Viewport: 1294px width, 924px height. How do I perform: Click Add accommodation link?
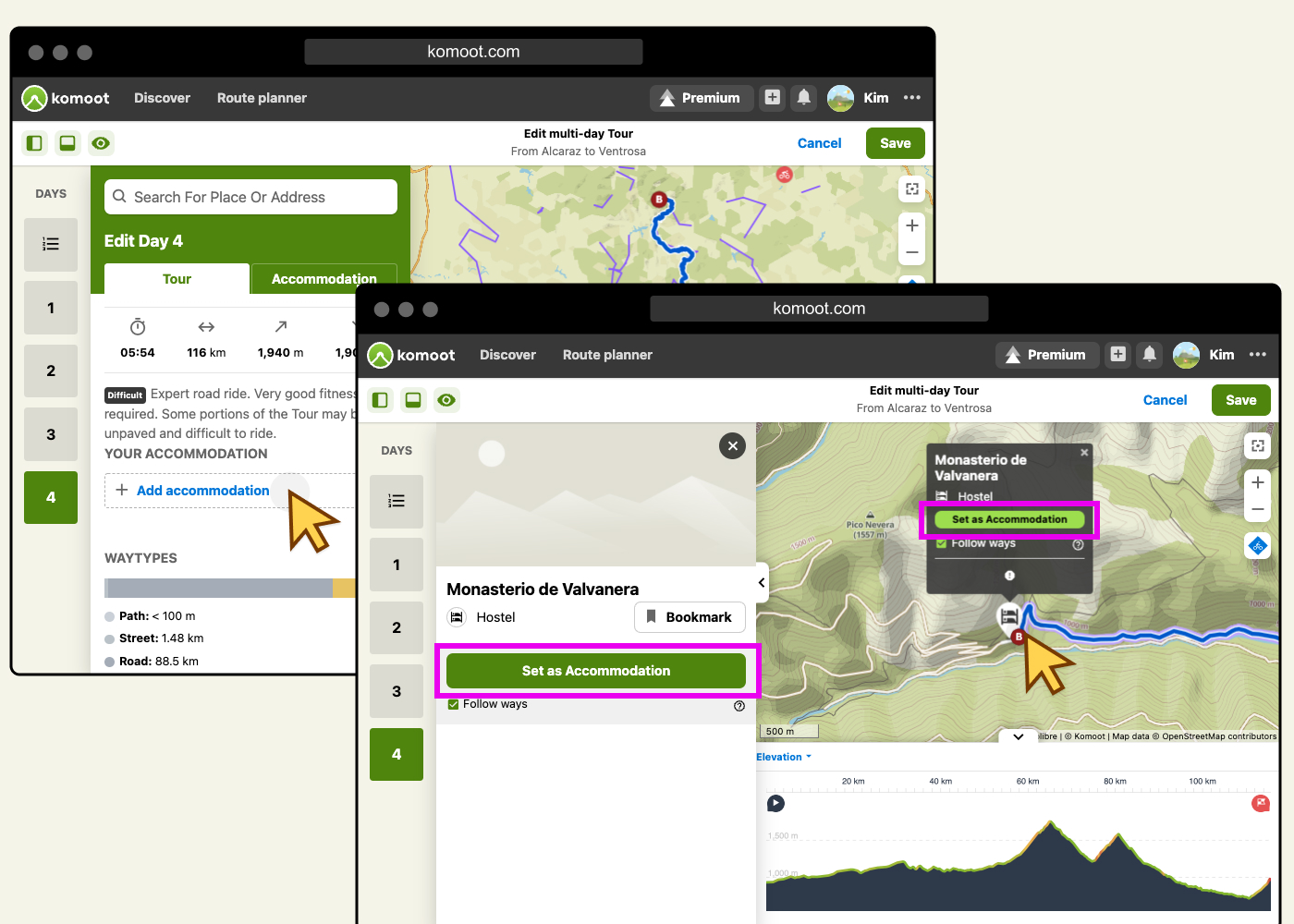(x=202, y=491)
